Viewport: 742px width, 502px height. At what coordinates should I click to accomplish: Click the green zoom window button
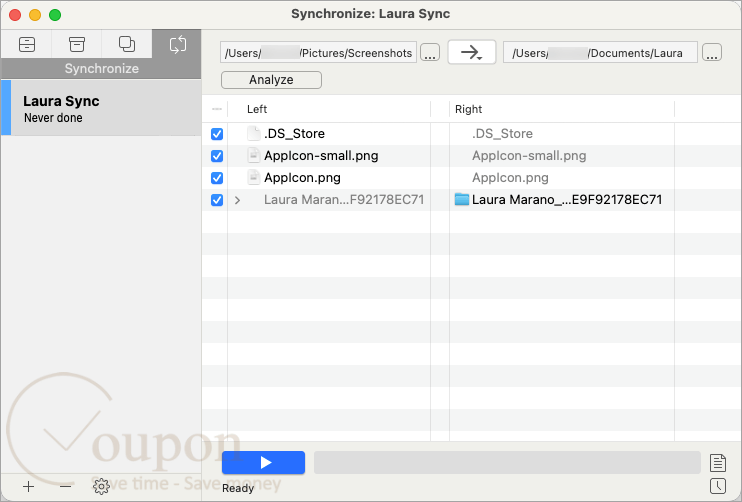pos(55,15)
